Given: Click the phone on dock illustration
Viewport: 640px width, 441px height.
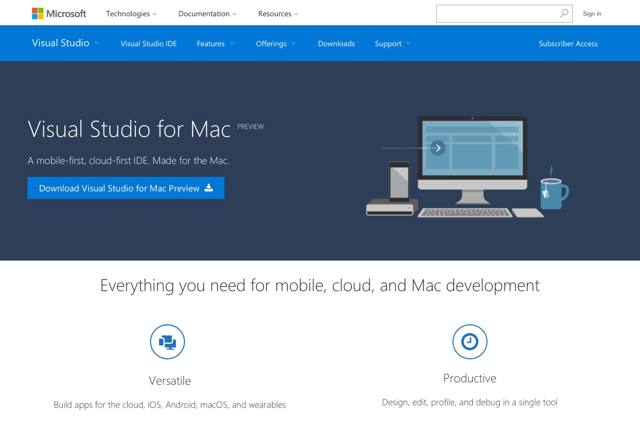Looking at the screenshot, I should point(399,182).
